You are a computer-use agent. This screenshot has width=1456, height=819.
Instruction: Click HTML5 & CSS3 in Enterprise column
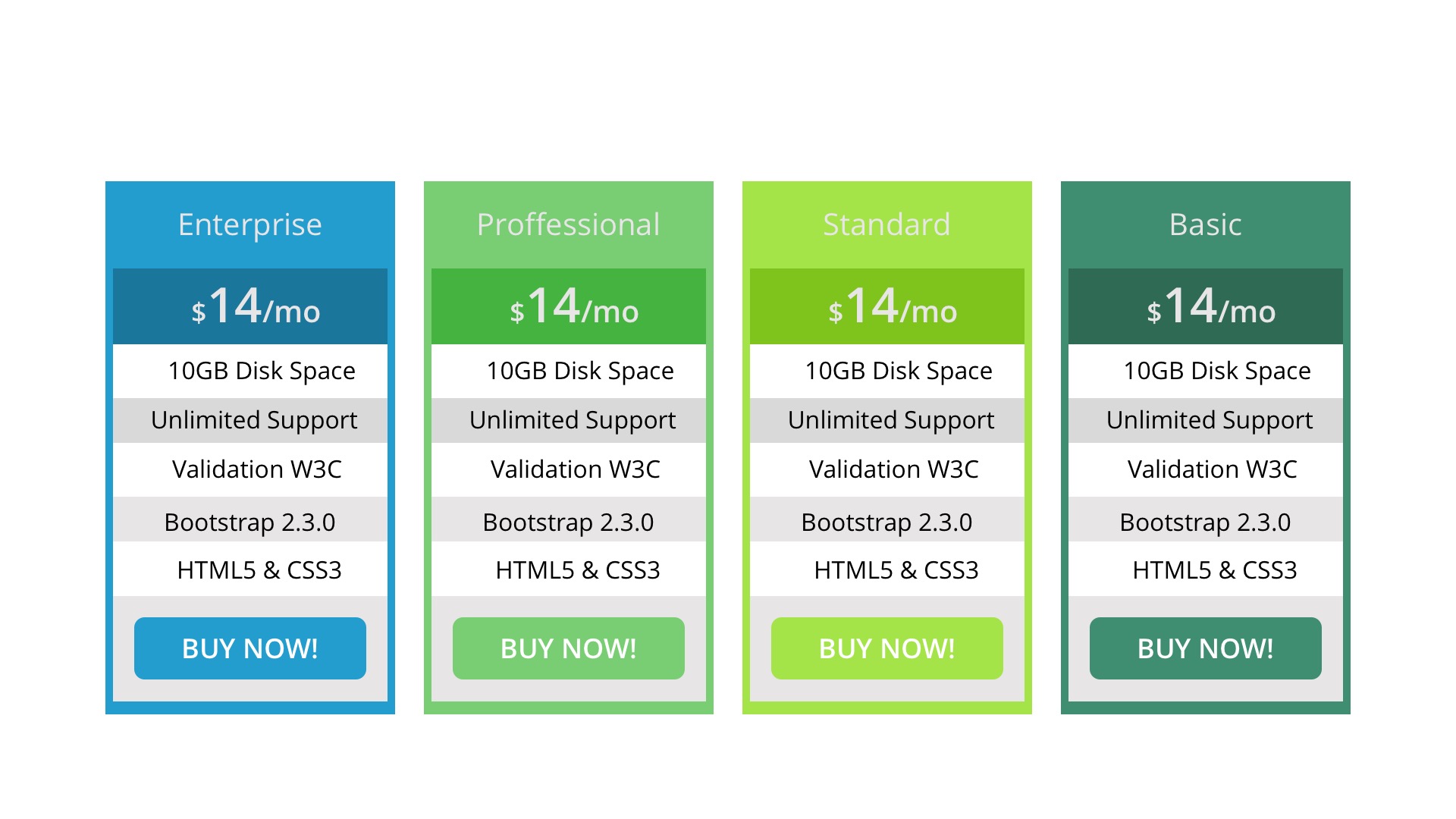pyautogui.click(x=259, y=570)
